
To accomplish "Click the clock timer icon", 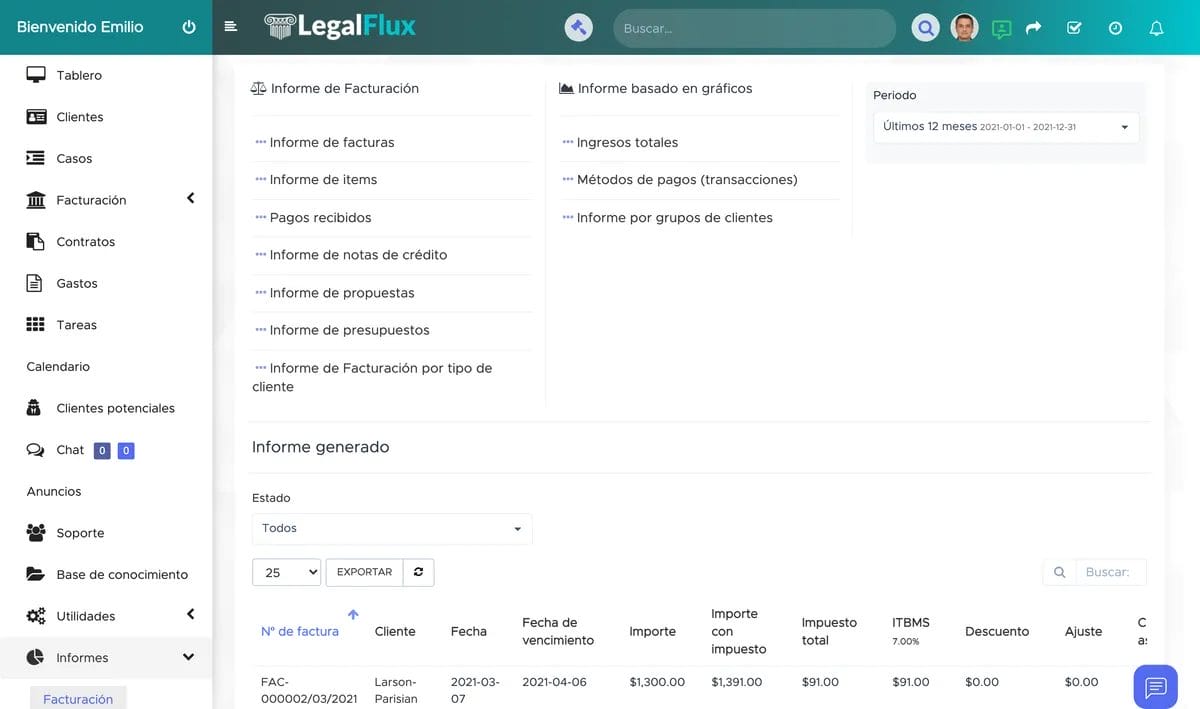I will pyautogui.click(x=1115, y=28).
